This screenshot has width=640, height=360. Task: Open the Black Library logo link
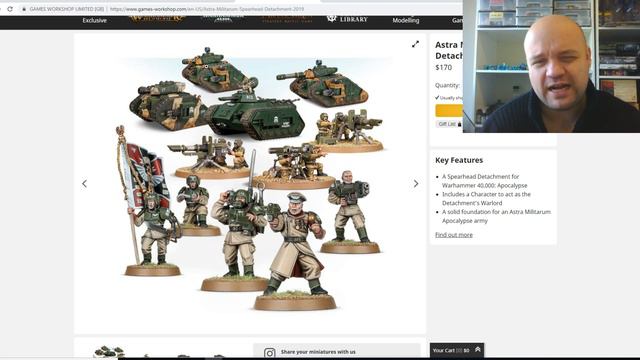[x=347, y=19]
